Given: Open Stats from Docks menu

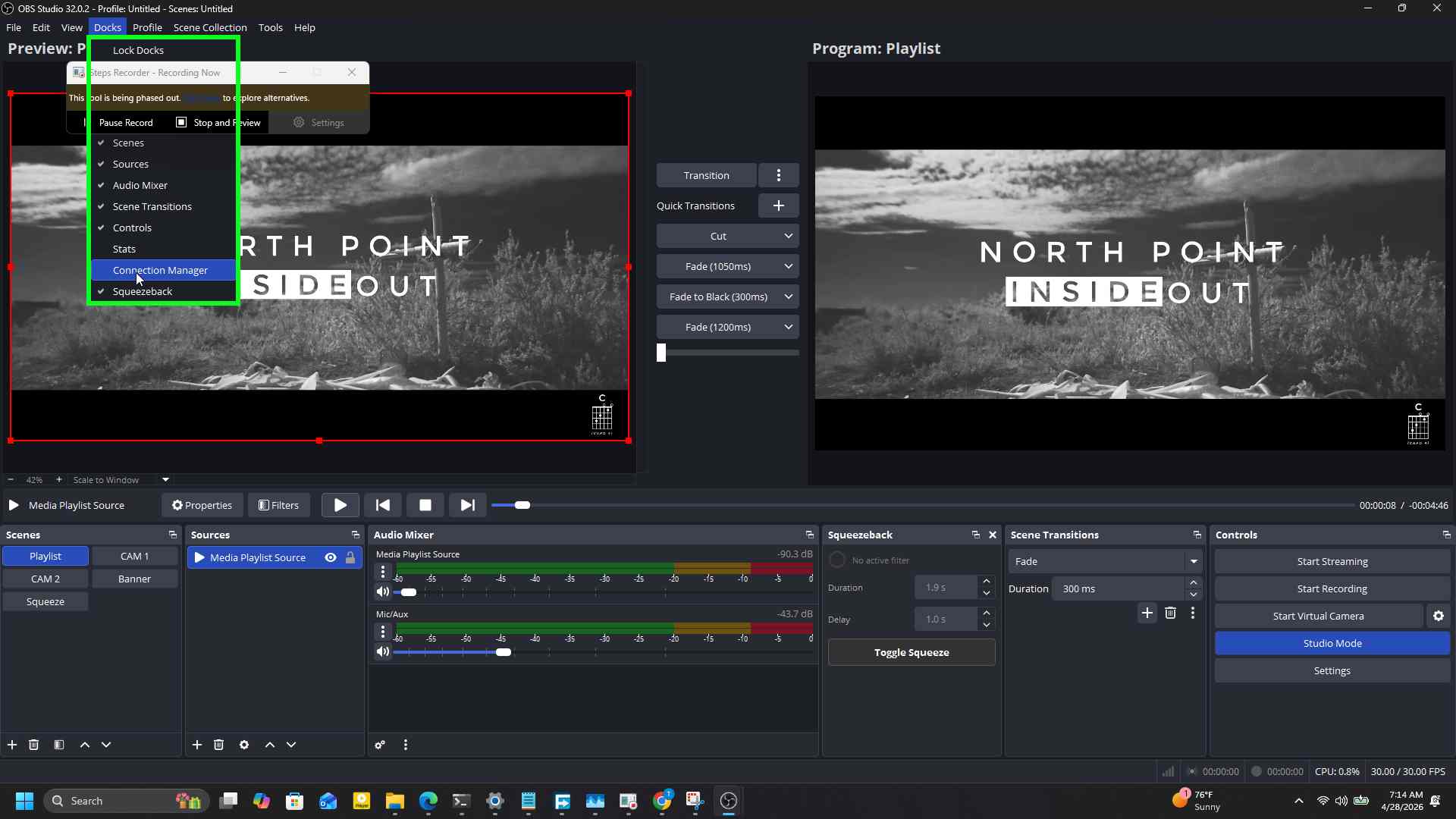Looking at the screenshot, I should 164,249.
